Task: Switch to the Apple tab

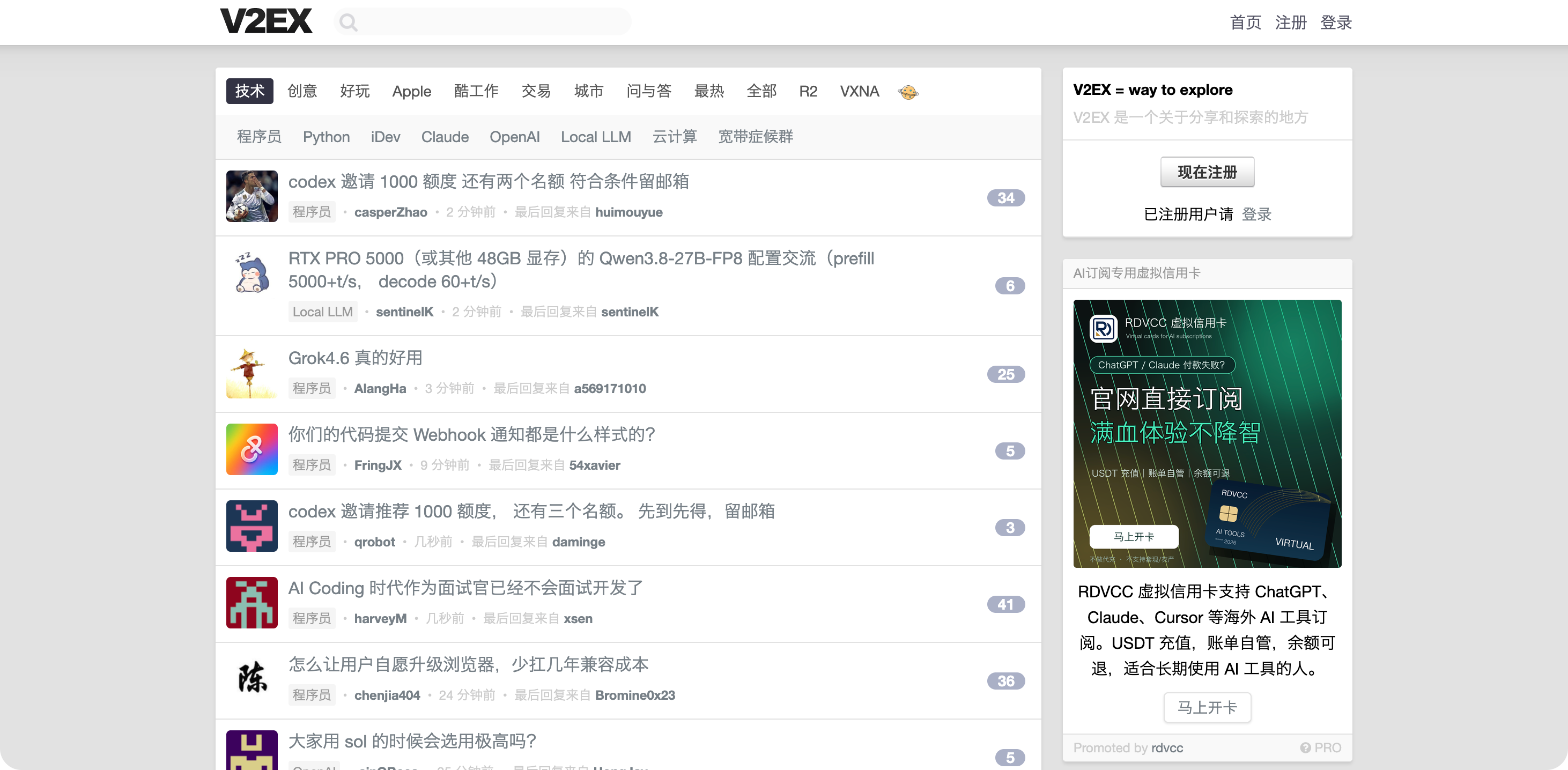Action: [411, 91]
